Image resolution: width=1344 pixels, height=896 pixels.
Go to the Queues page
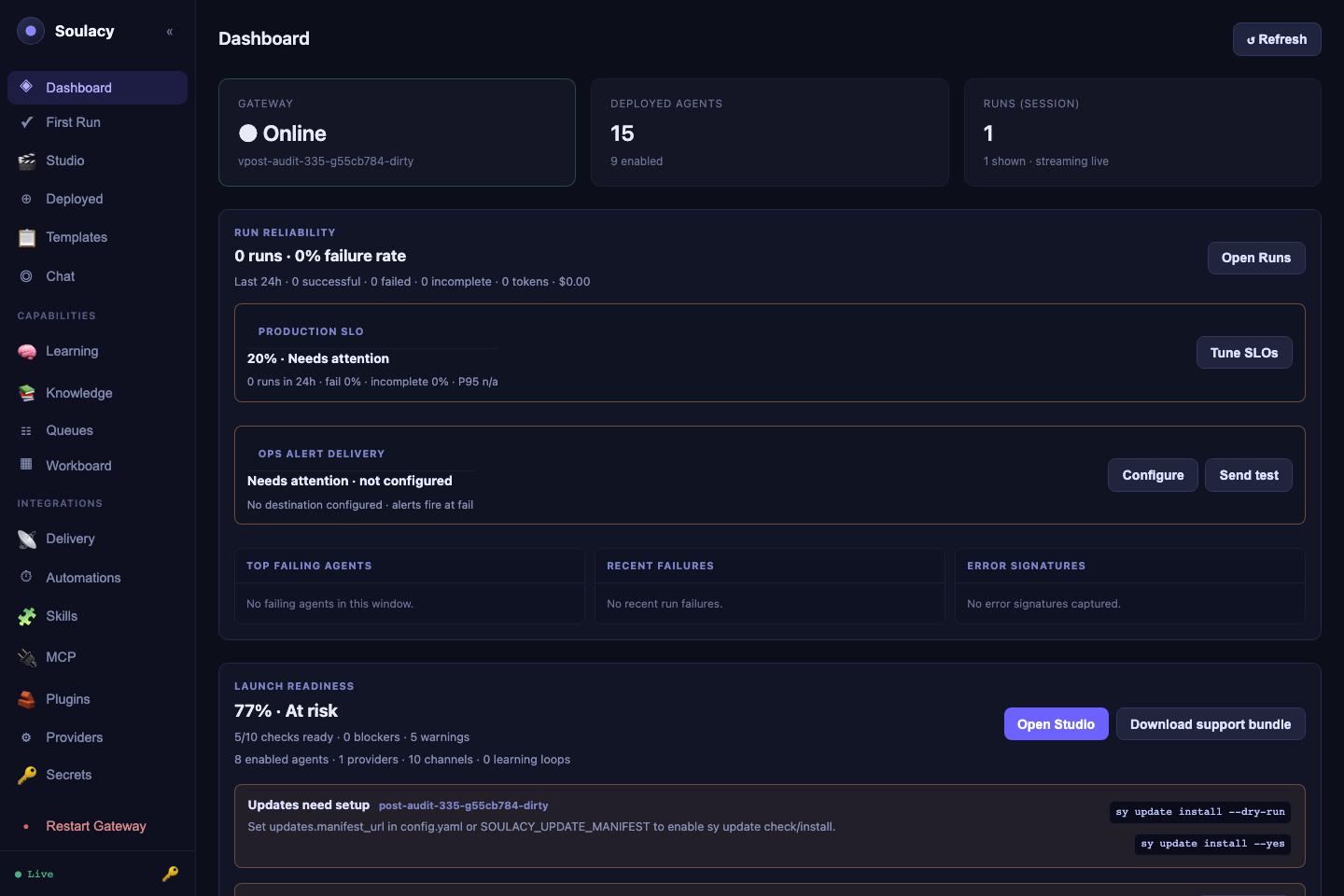click(97, 430)
